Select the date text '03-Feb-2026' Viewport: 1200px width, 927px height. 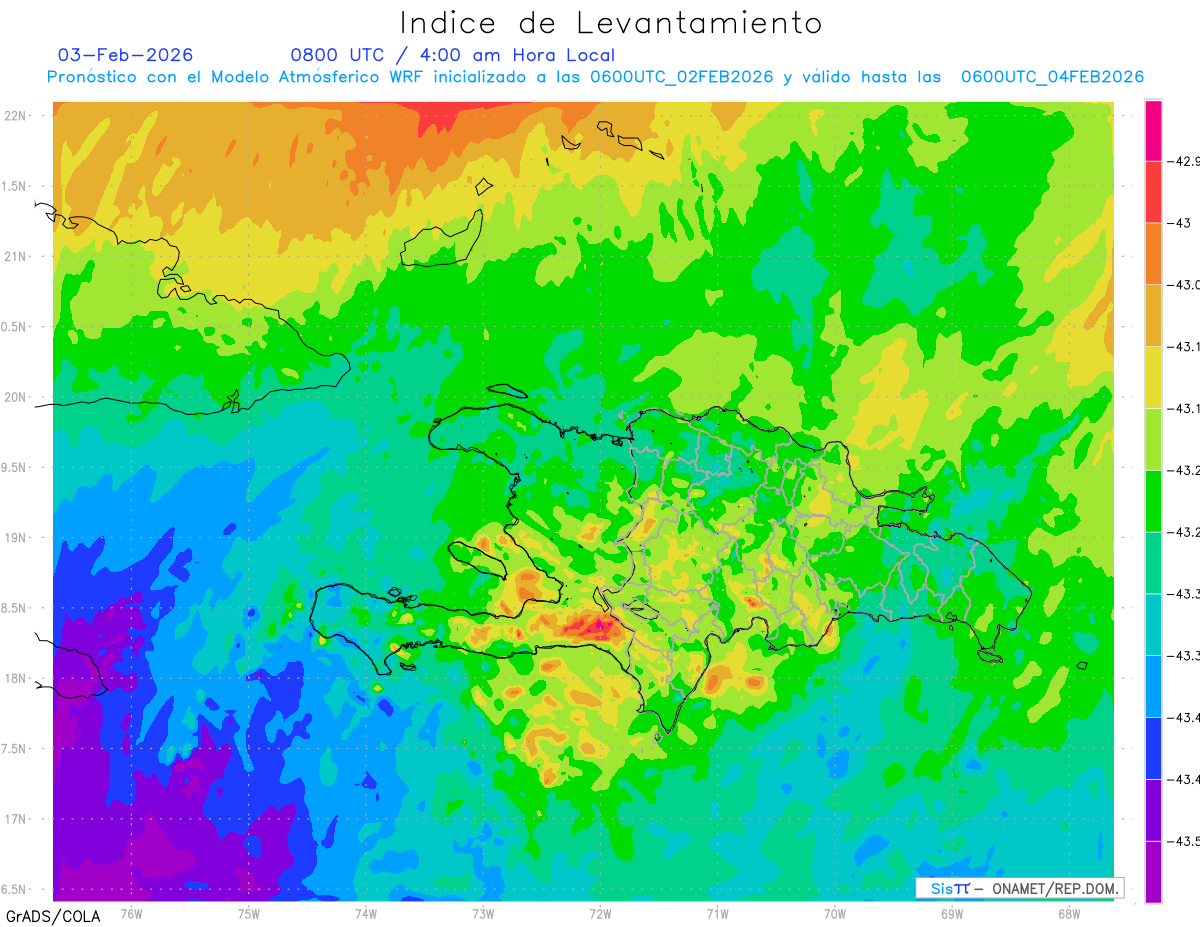click(x=126, y=55)
